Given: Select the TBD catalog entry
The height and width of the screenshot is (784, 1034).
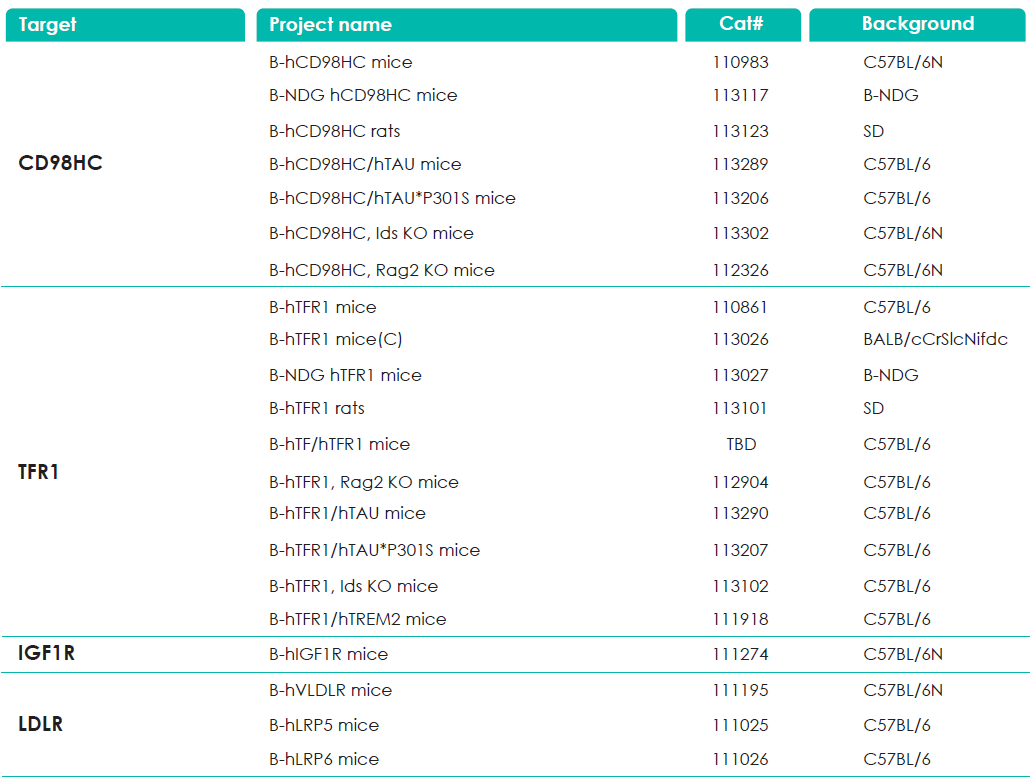Looking at the screenshot, I should (741, 444).
